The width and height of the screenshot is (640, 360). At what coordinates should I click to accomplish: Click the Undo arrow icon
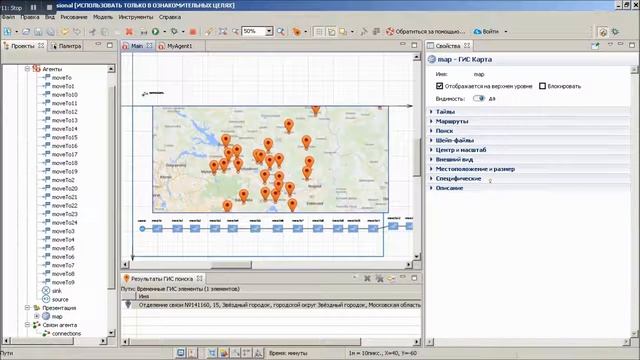coord(64,31)
